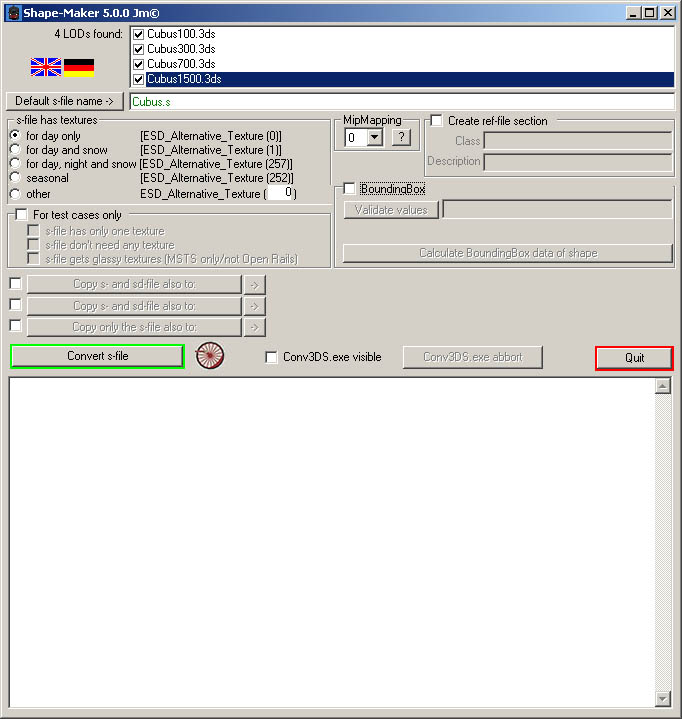Enable the BoundingBox checkbox
The image size is (682, 719).
coord(350,189)
